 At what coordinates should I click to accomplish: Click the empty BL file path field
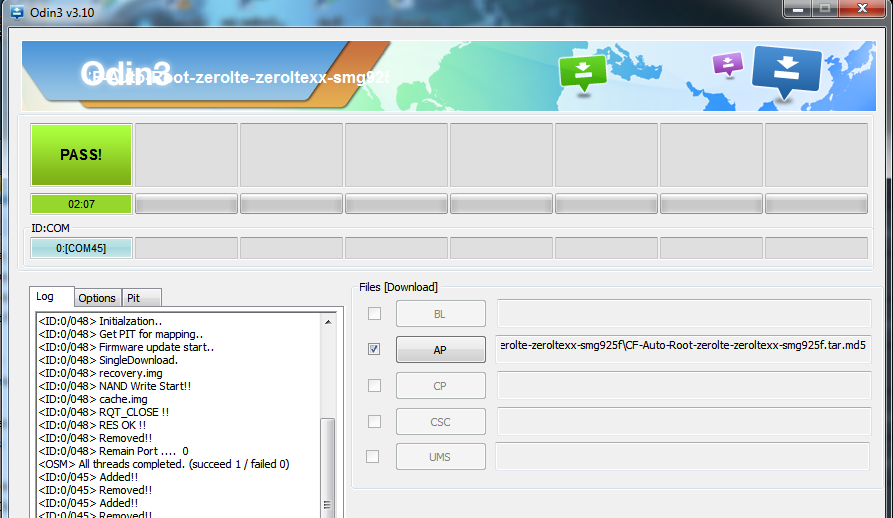(x=684, y=313)
